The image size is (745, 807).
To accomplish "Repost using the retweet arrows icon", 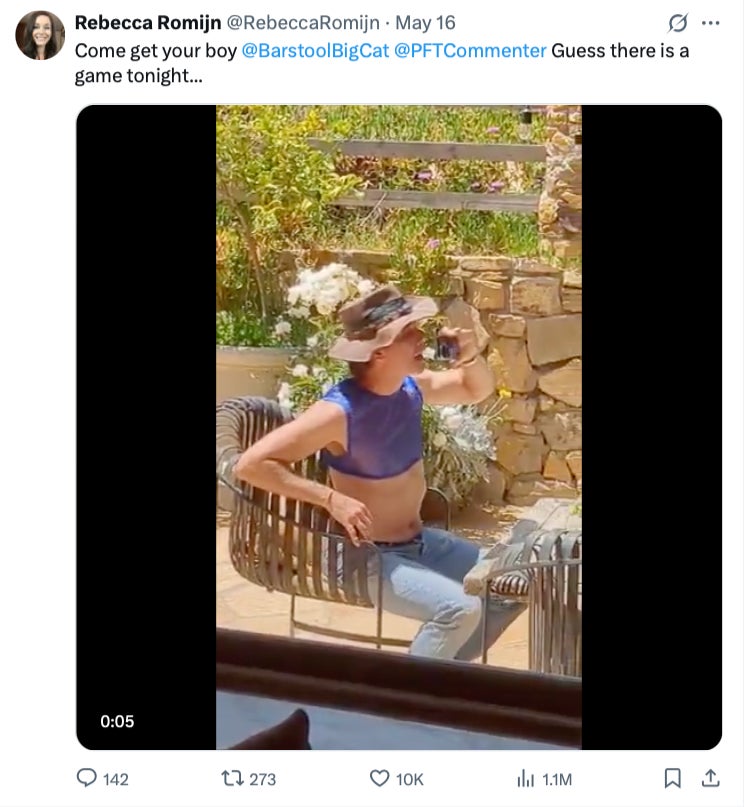I will [231, 778].
